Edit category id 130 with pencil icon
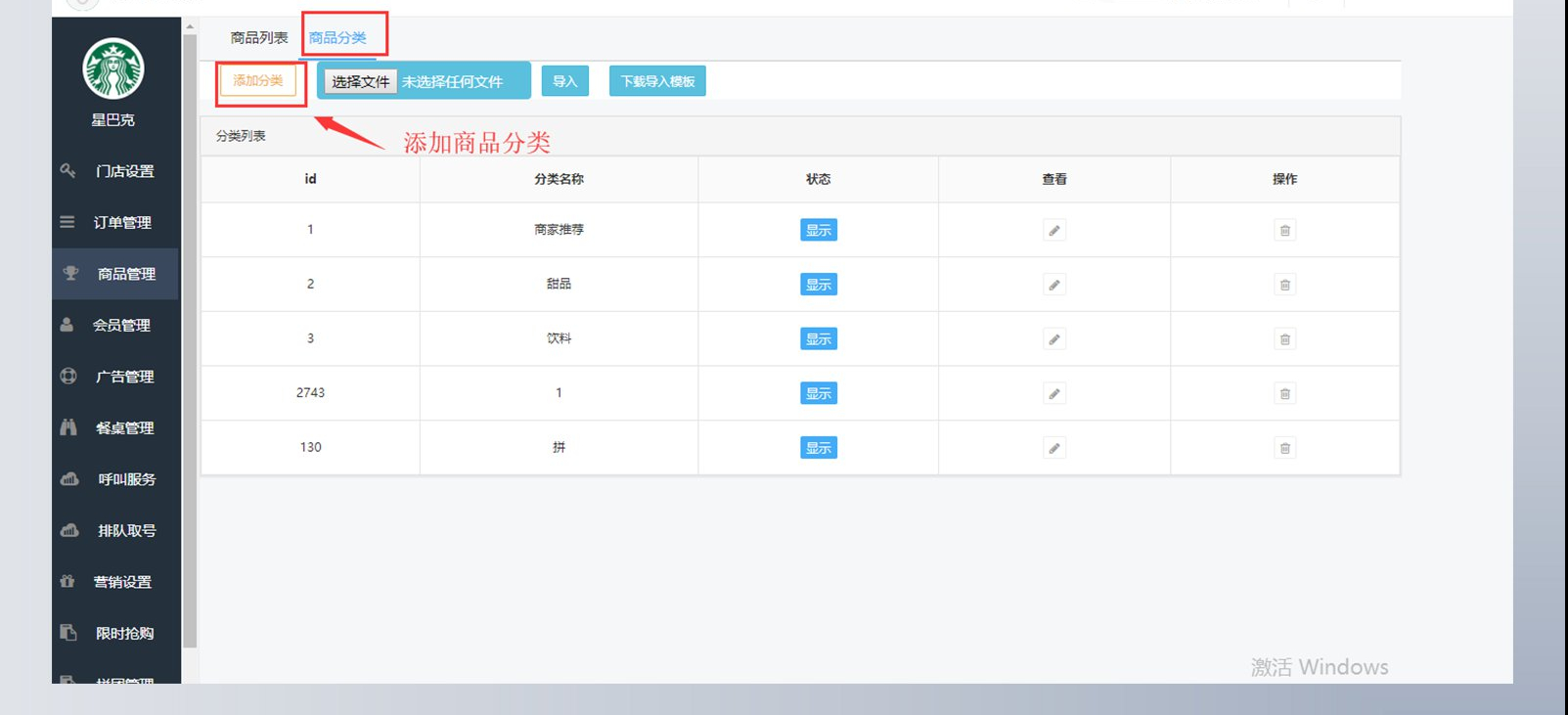Viewport: 1568px width, 715px height. coord(1054,448)
